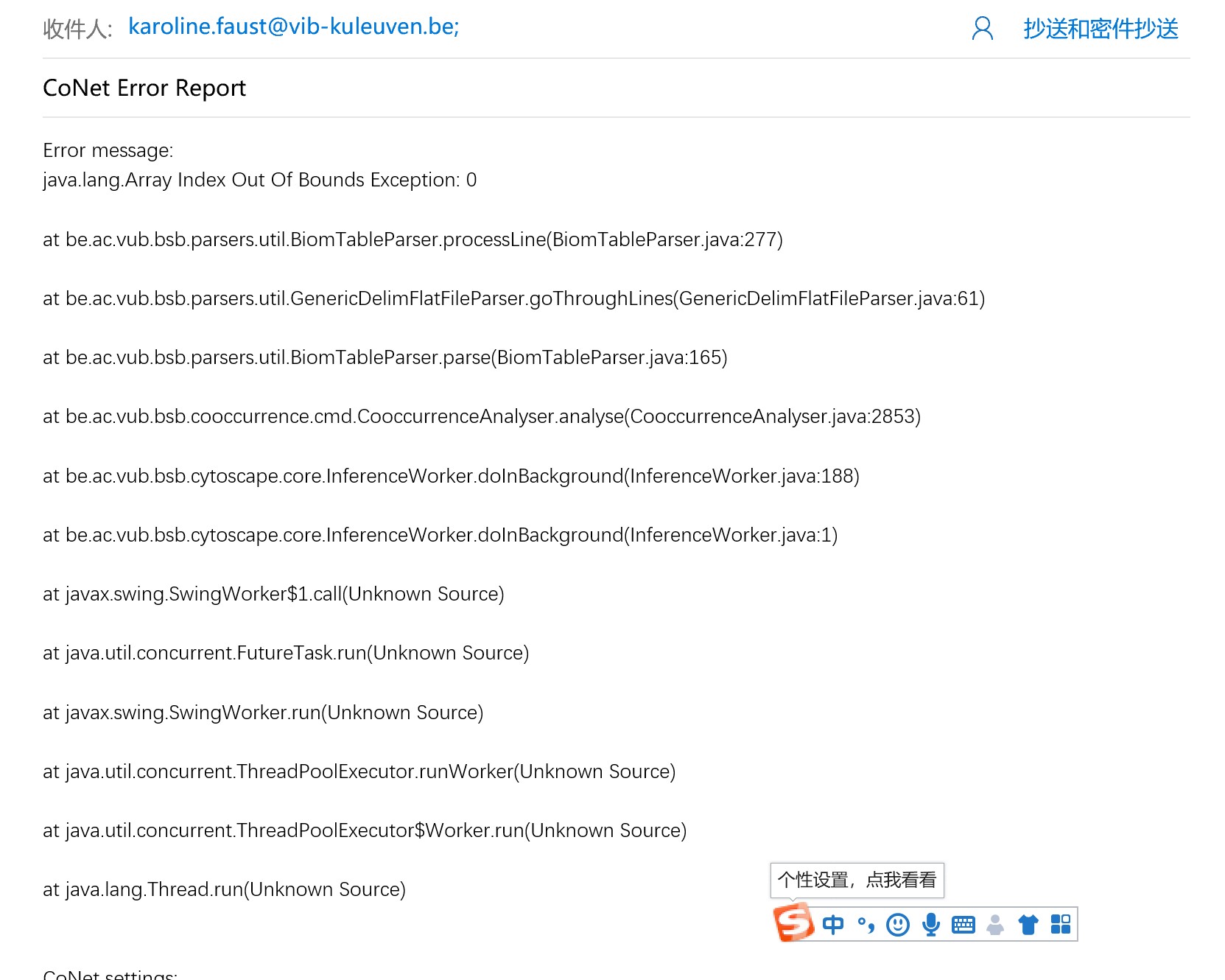Viewport: 1225px width, 980px height.
Task: Open the emoji smiley panel
Action: pyautogui.click(x=897, y=925)
